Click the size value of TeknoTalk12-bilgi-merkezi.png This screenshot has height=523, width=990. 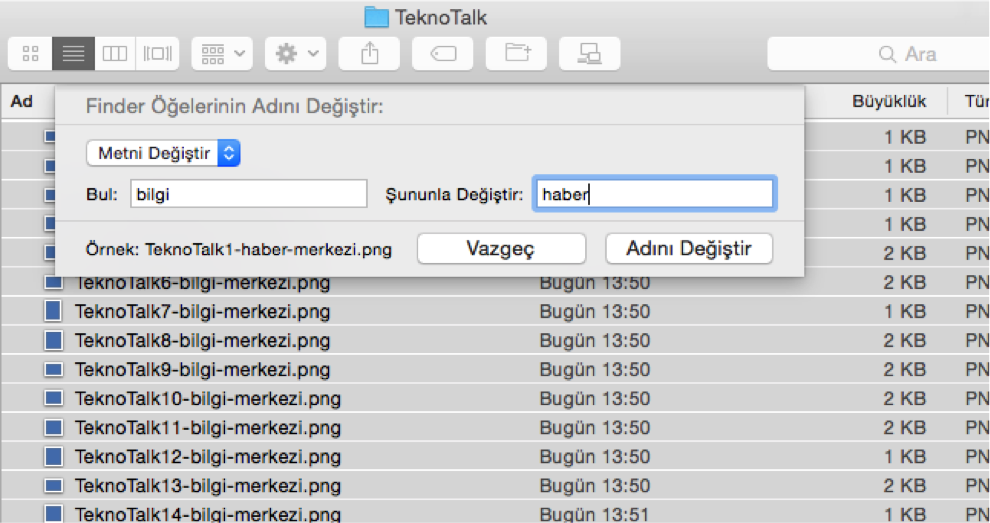(904, 457)
